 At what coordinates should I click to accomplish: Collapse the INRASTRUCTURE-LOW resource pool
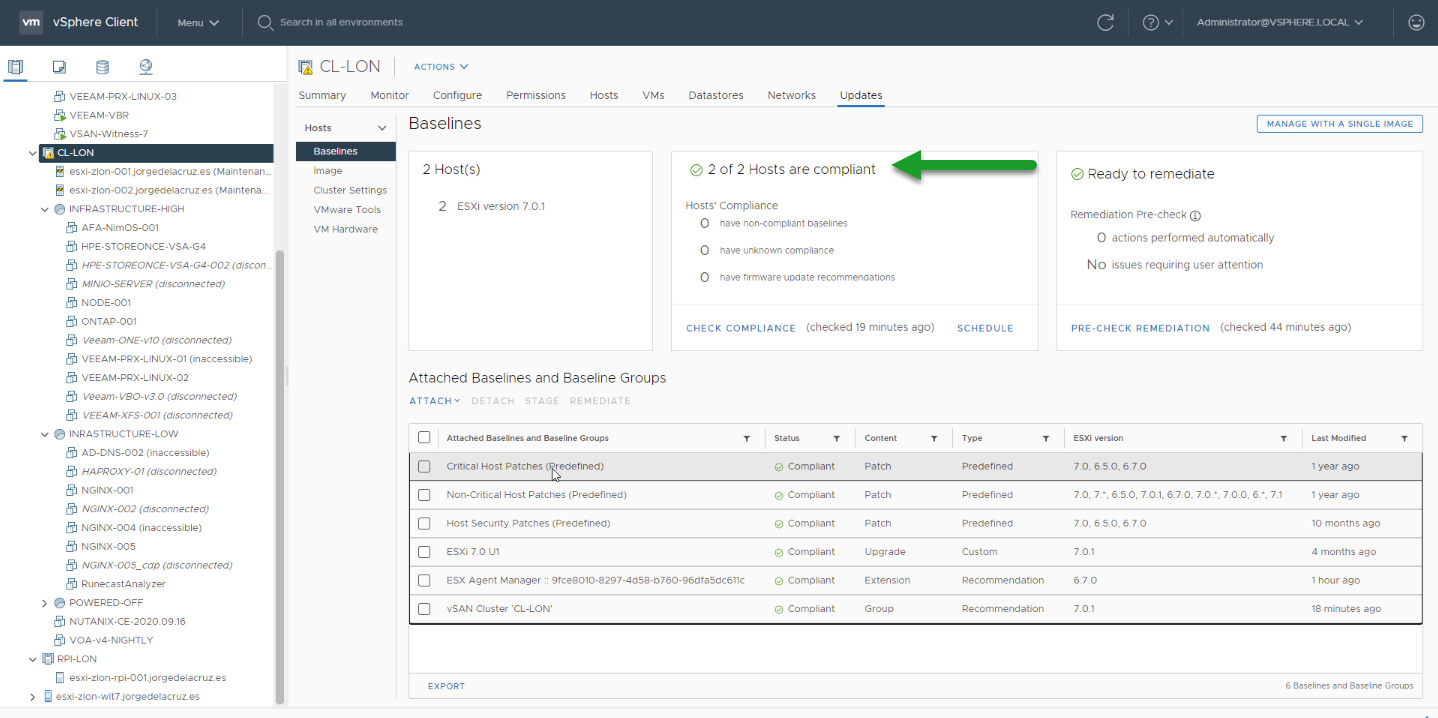pyautogui.click(x=45, y=434)
